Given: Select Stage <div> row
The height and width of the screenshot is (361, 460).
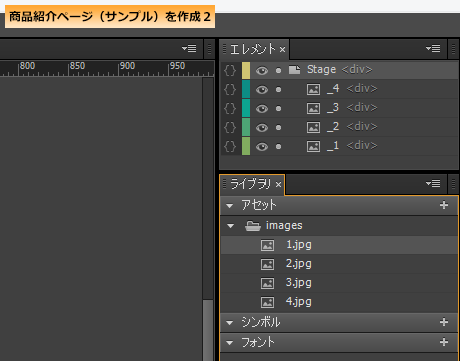Looking at the screenshot, I should 339,70.
